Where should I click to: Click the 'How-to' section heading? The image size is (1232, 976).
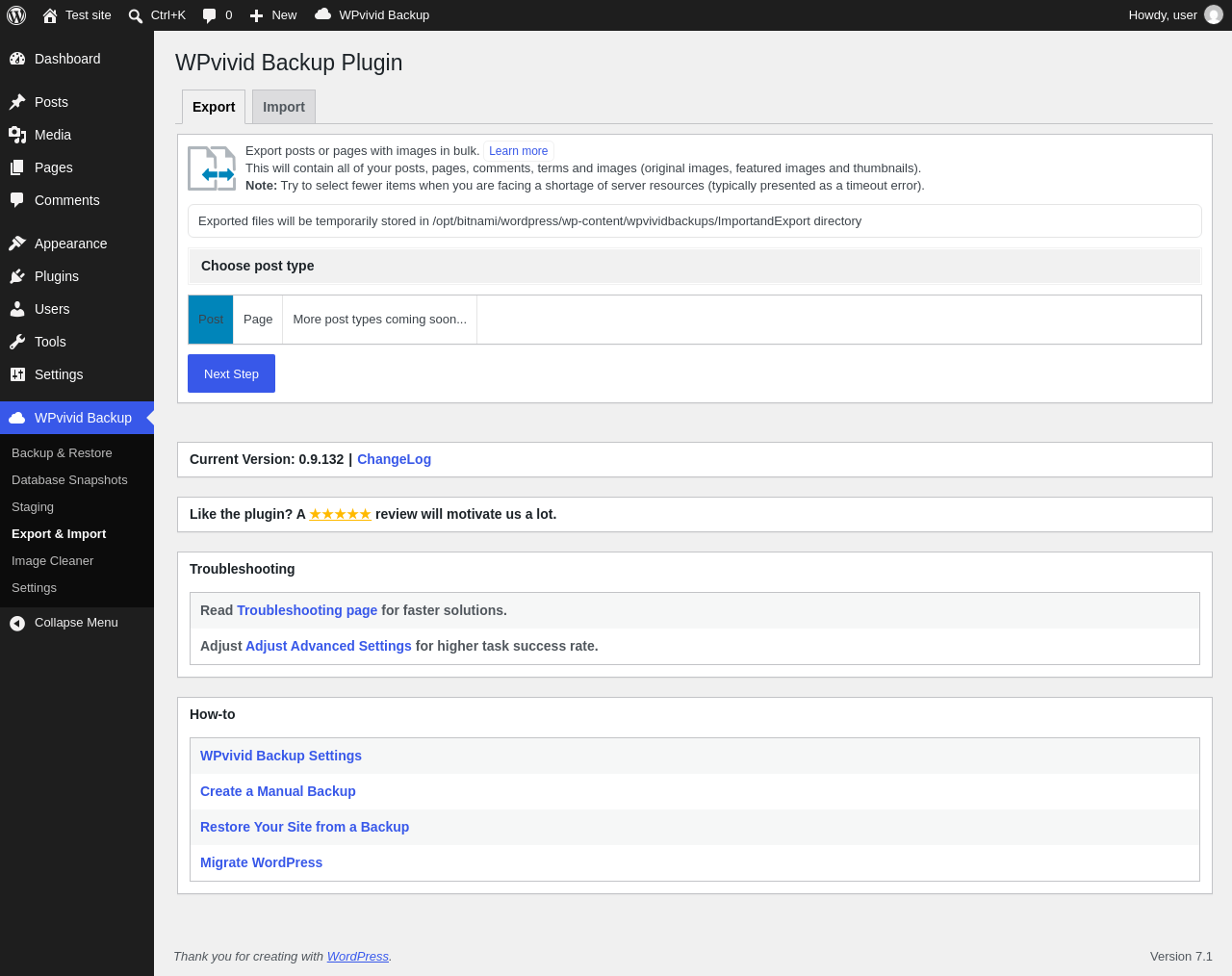tap(213, 714)
